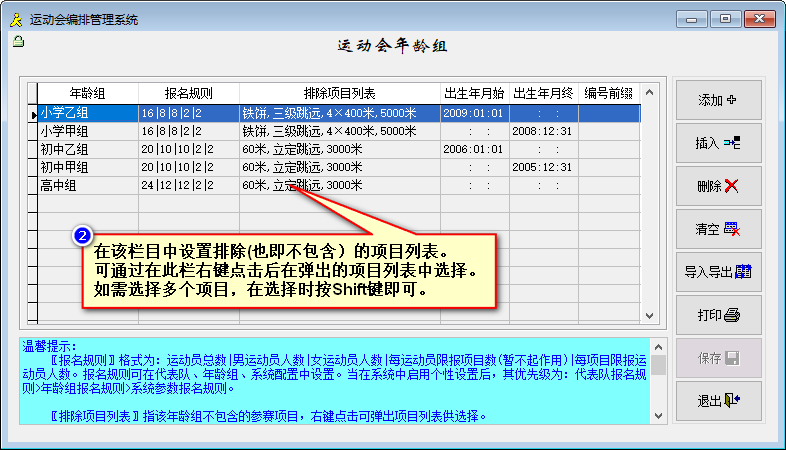Screen dimensions: 786x450
Task: Open the 导入导出 import/export function
Action: coord(717,272)
